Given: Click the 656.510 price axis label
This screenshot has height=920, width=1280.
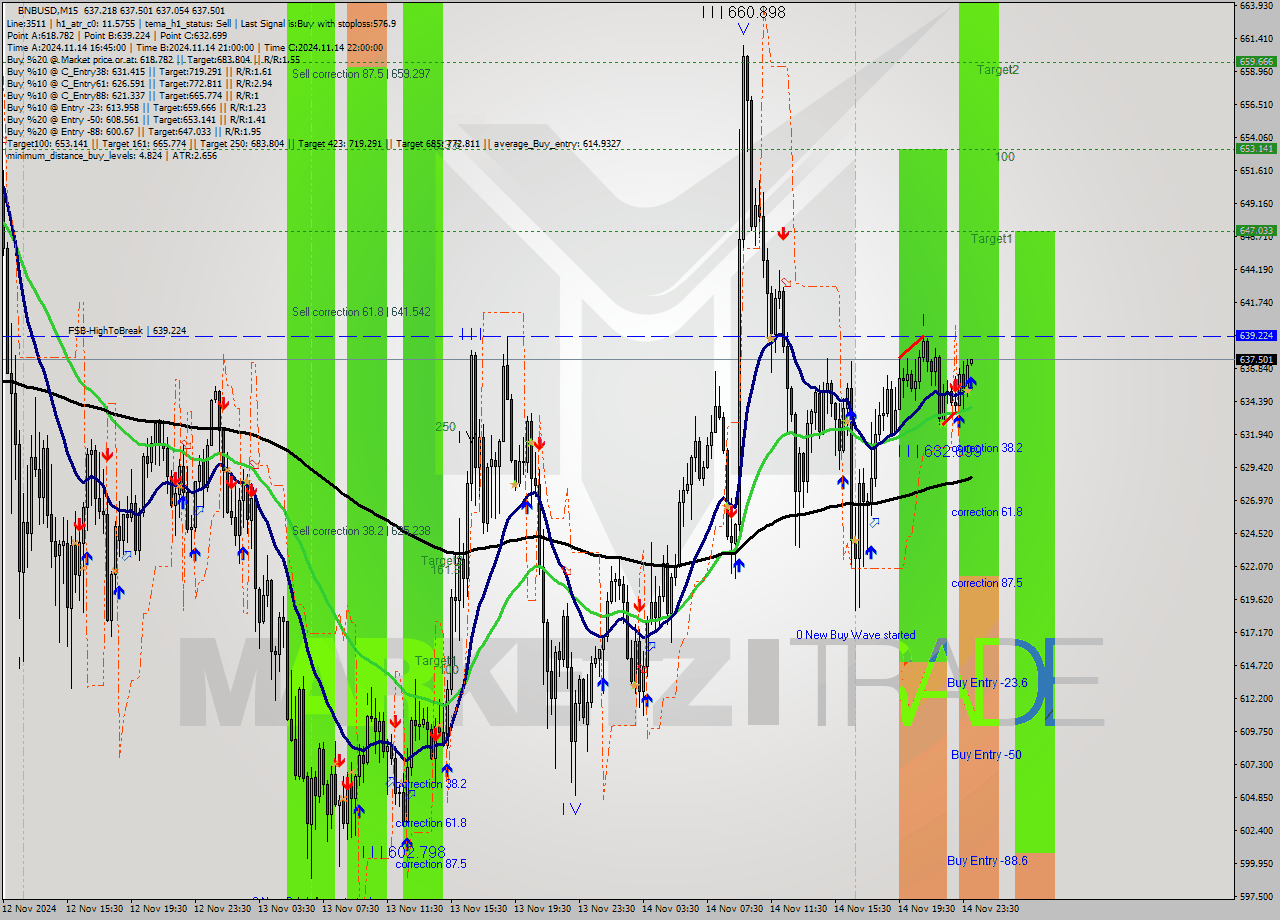Looking at the screenshot, I should pyautogui.click(x=1256, y=105).
